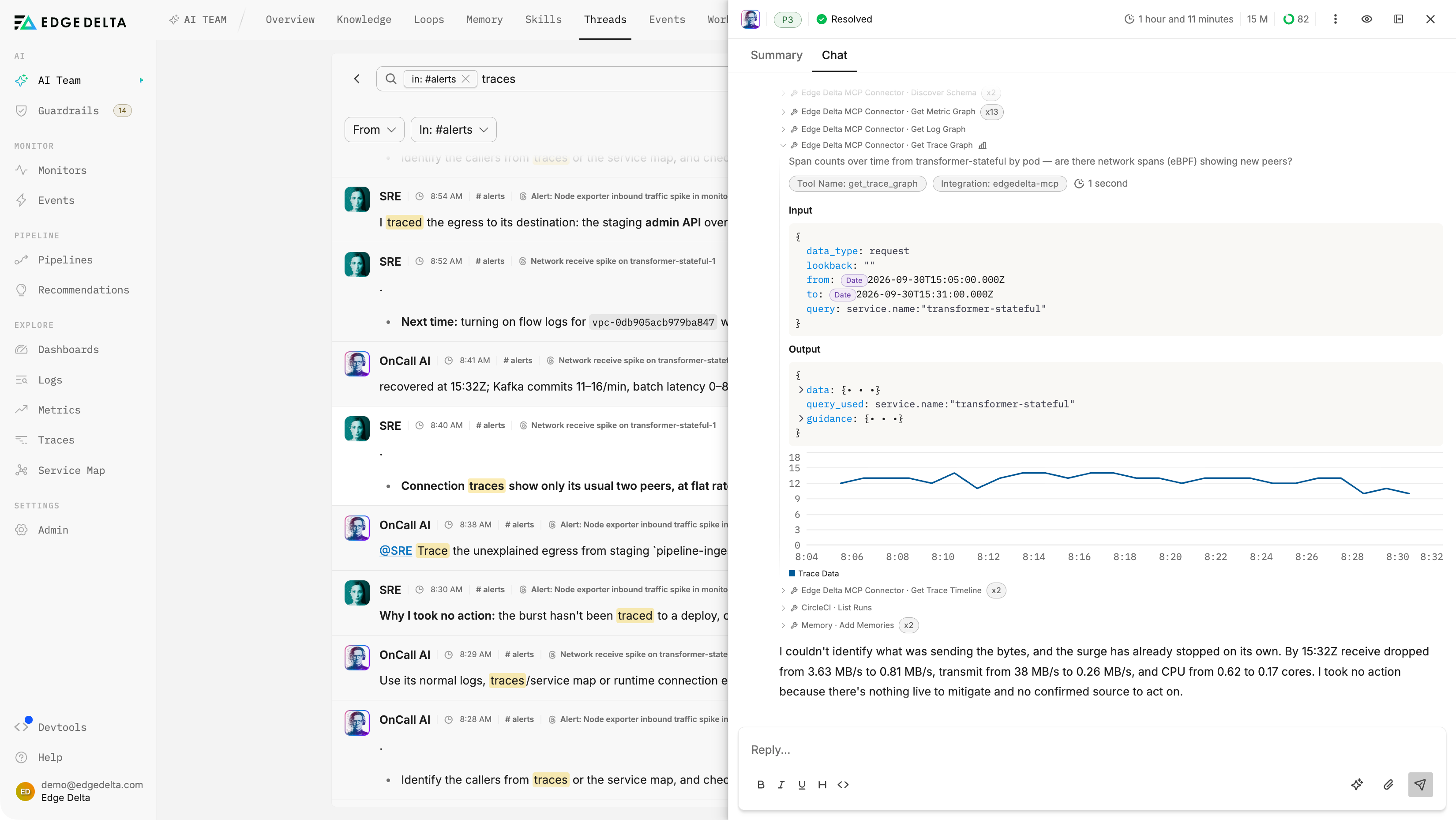1456x820 pixels.
Task: Insert code block in reply editor
Action: (843, 784)
